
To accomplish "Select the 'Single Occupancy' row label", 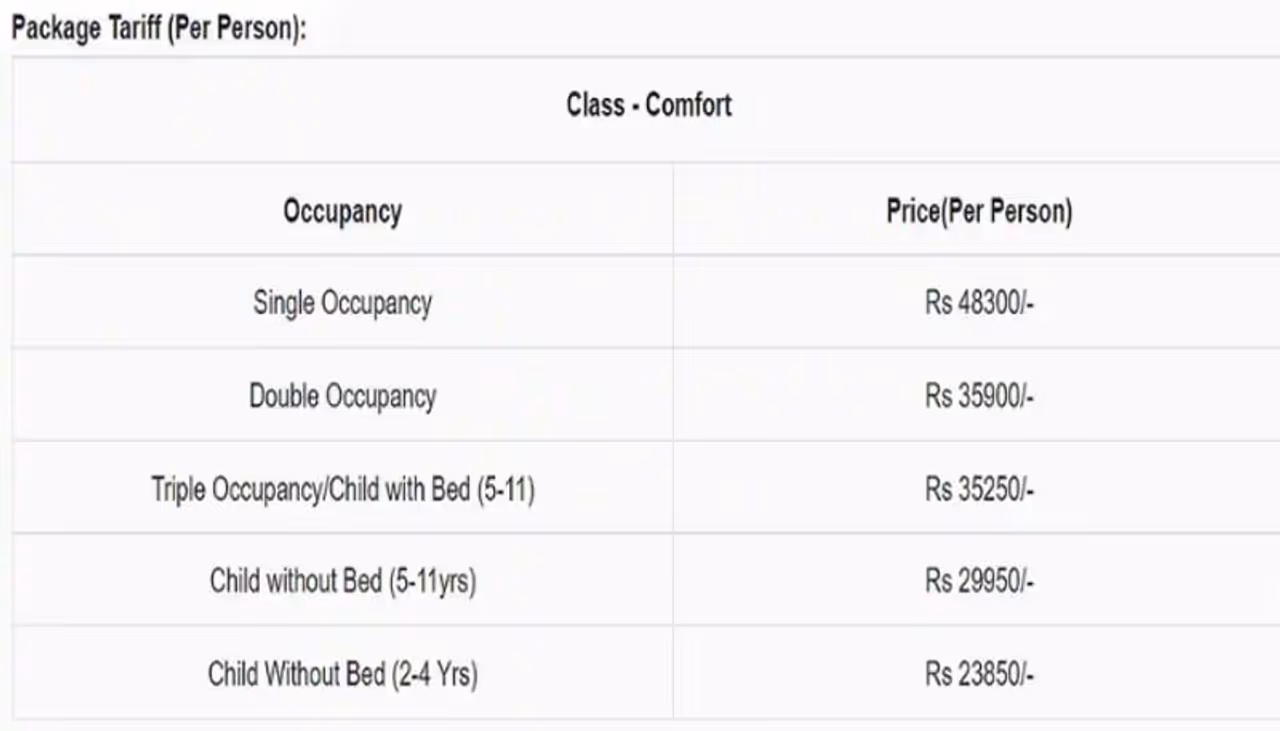I will [x=342, y=303].
